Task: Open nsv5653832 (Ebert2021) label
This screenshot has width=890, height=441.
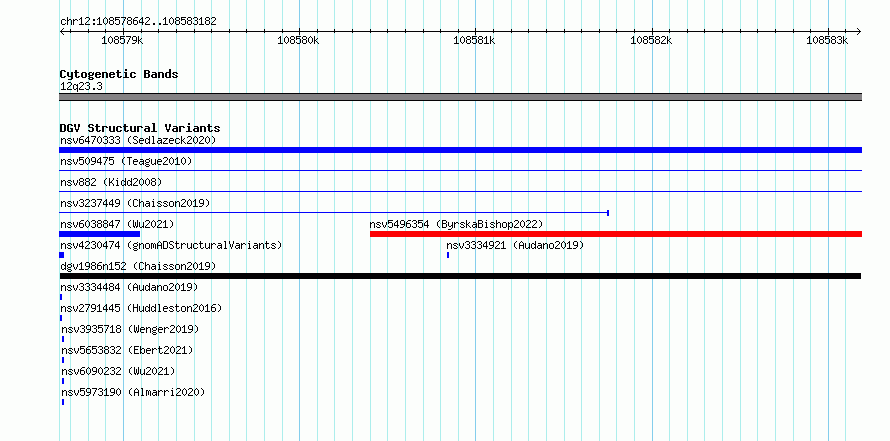Action: click(127, 350)
